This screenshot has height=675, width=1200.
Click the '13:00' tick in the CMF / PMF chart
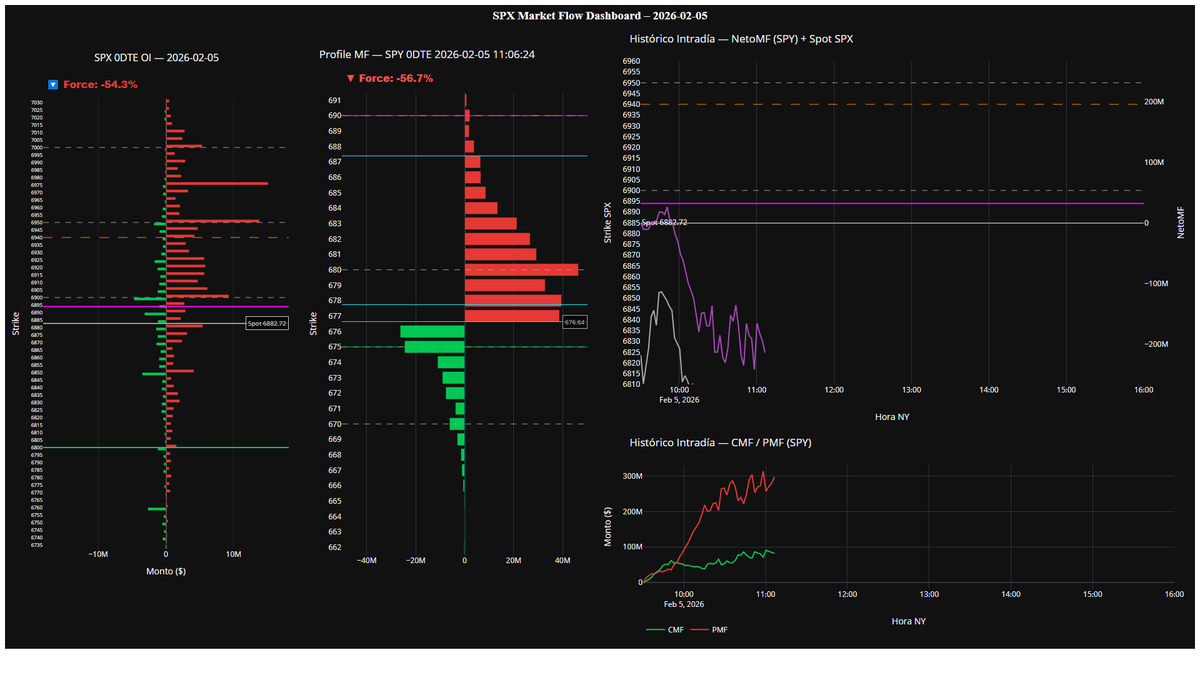tap(929, 594)
